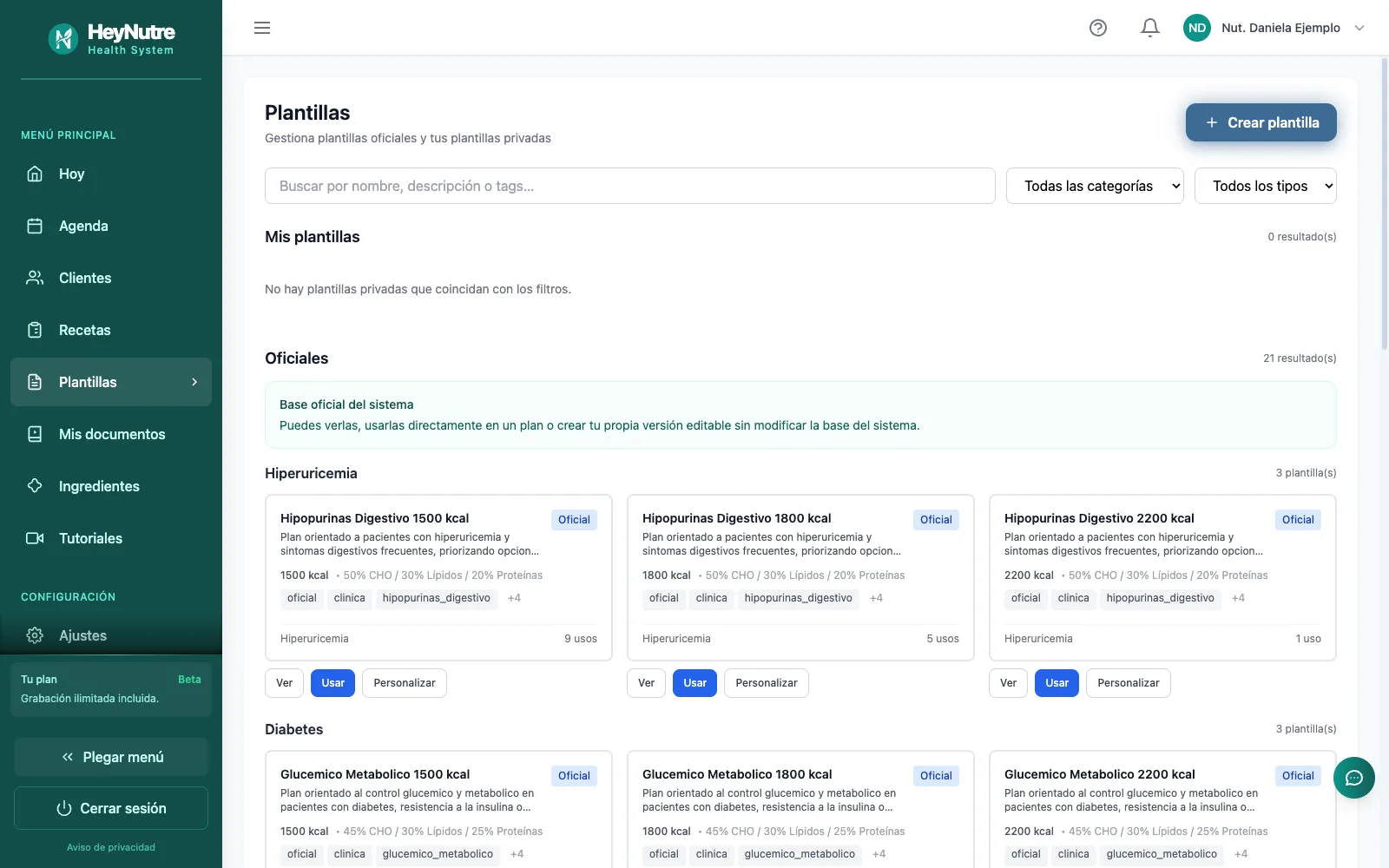Open Glucemico Metabolico 1800 kcal card
Screen dimensions: 1389x868
(800, 809)
